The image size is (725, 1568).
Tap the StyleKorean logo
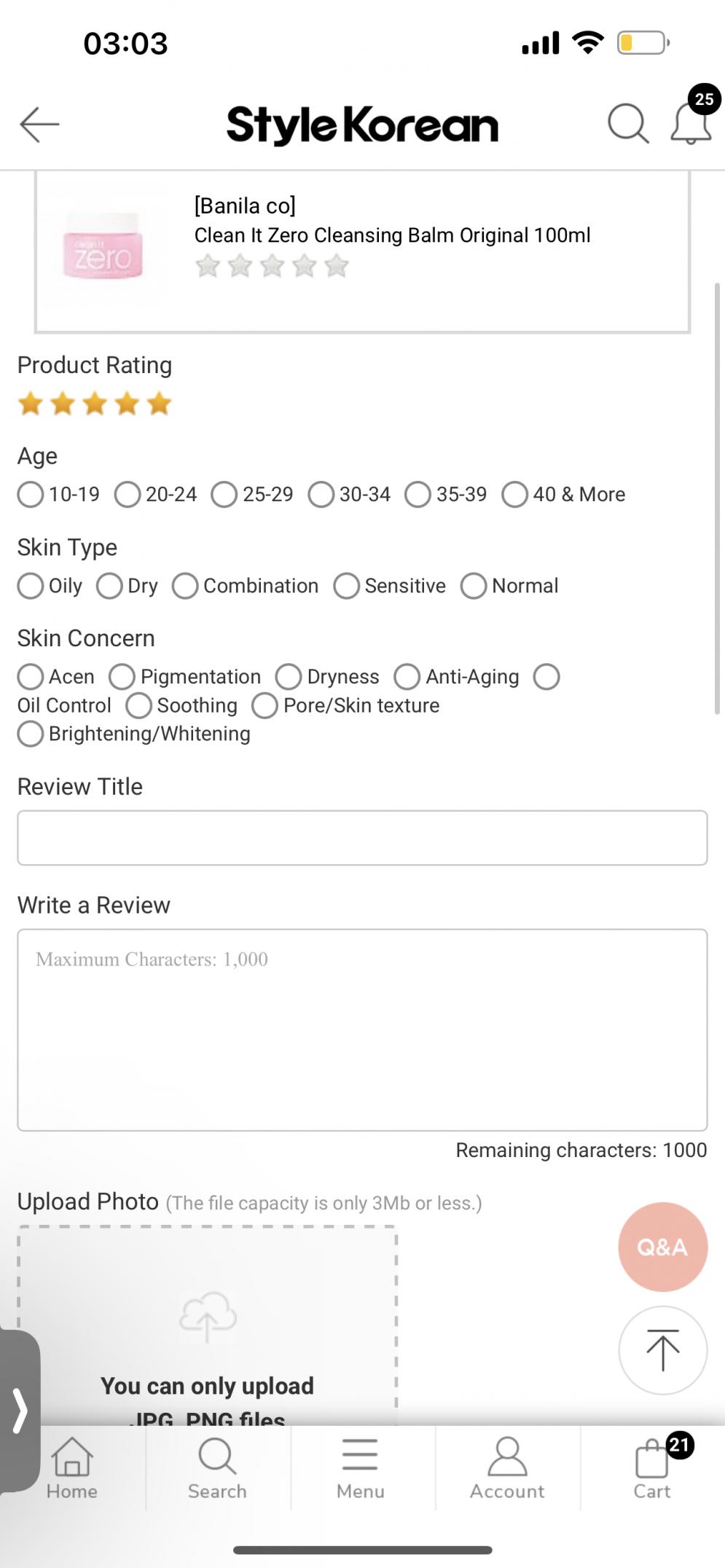tap(362, 125)
